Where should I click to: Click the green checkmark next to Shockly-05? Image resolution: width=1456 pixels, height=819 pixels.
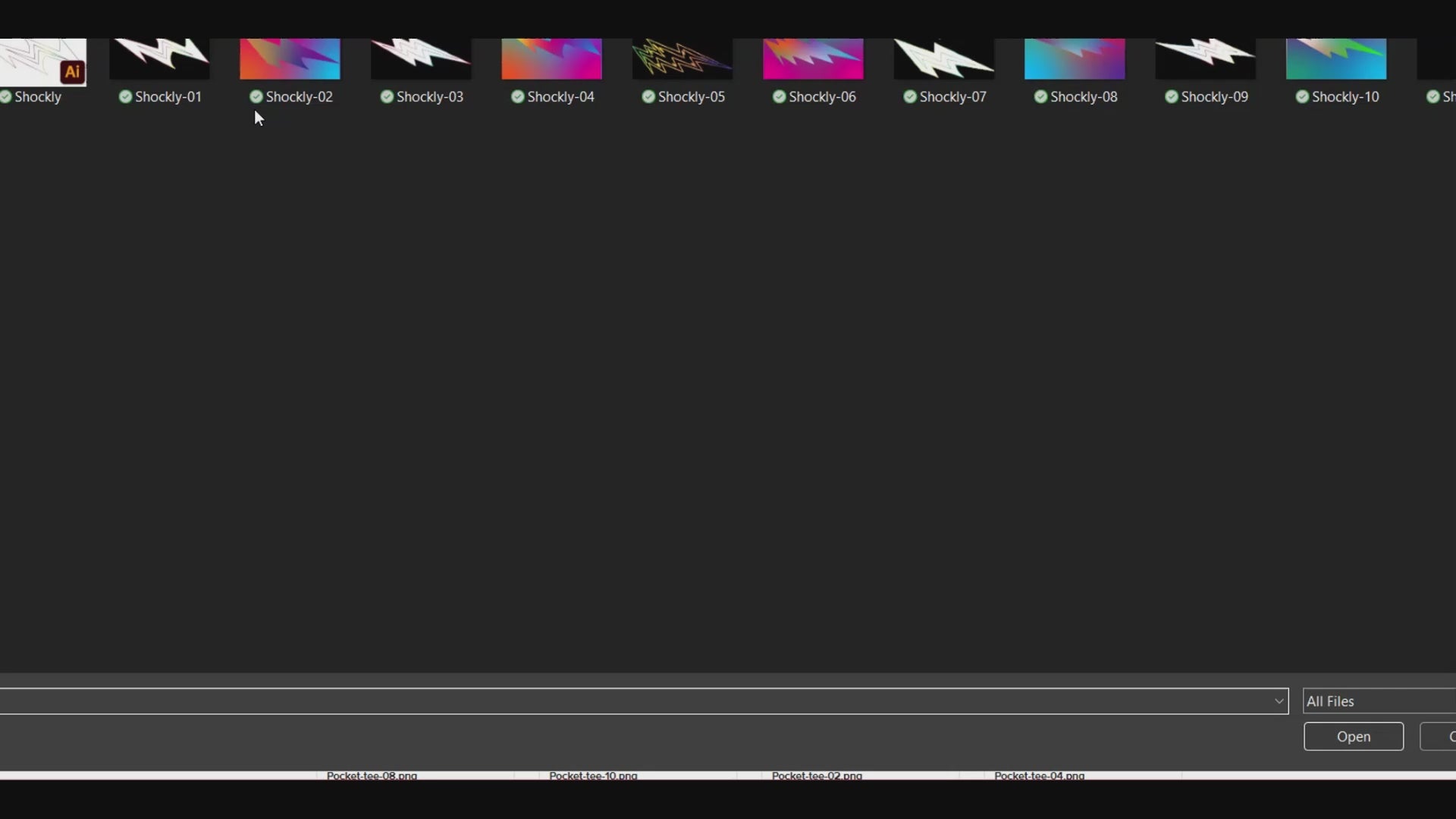pyautogui.click(x=648, y=96)
